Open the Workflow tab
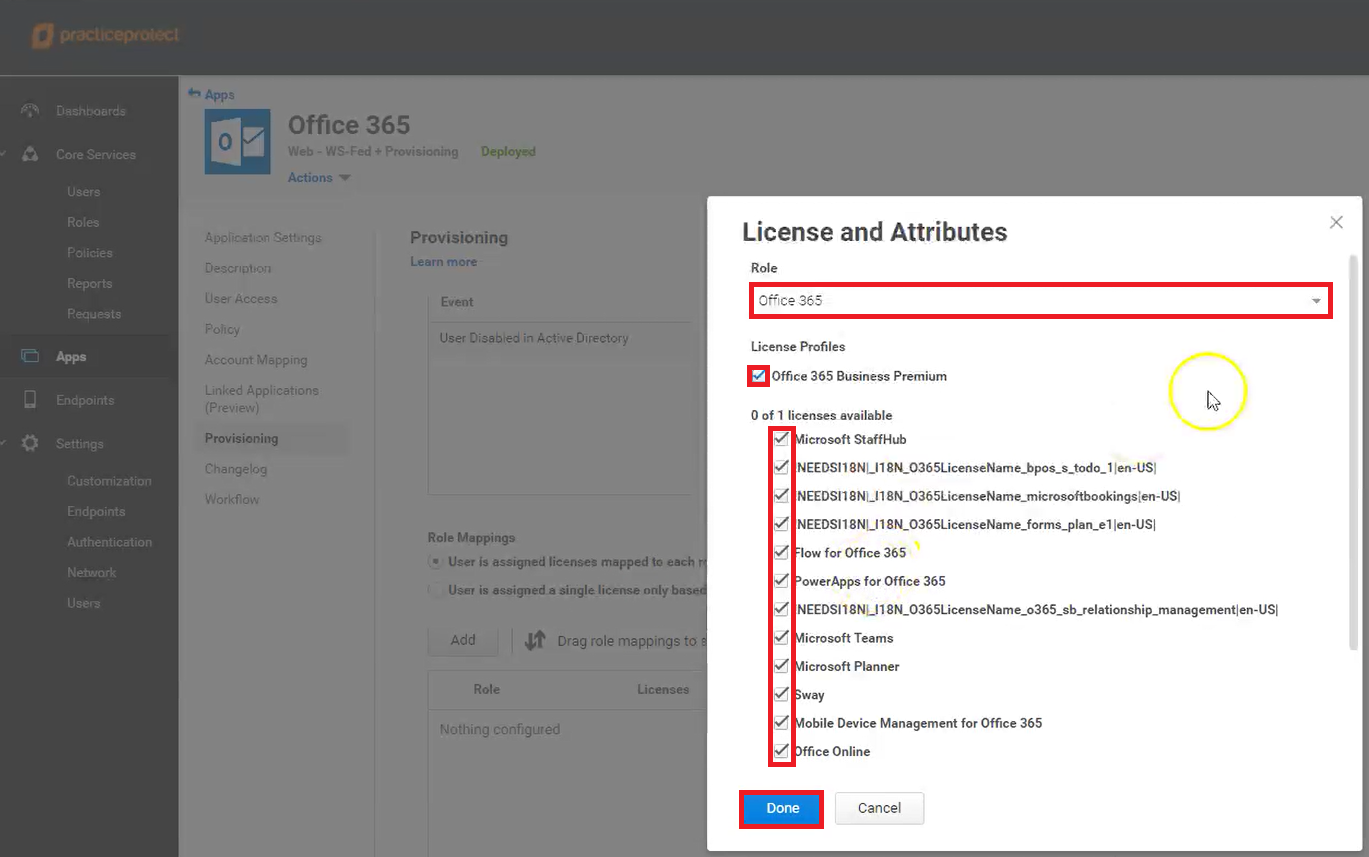This screenshot has width=1369, height=857. click(x=232, y=499)
